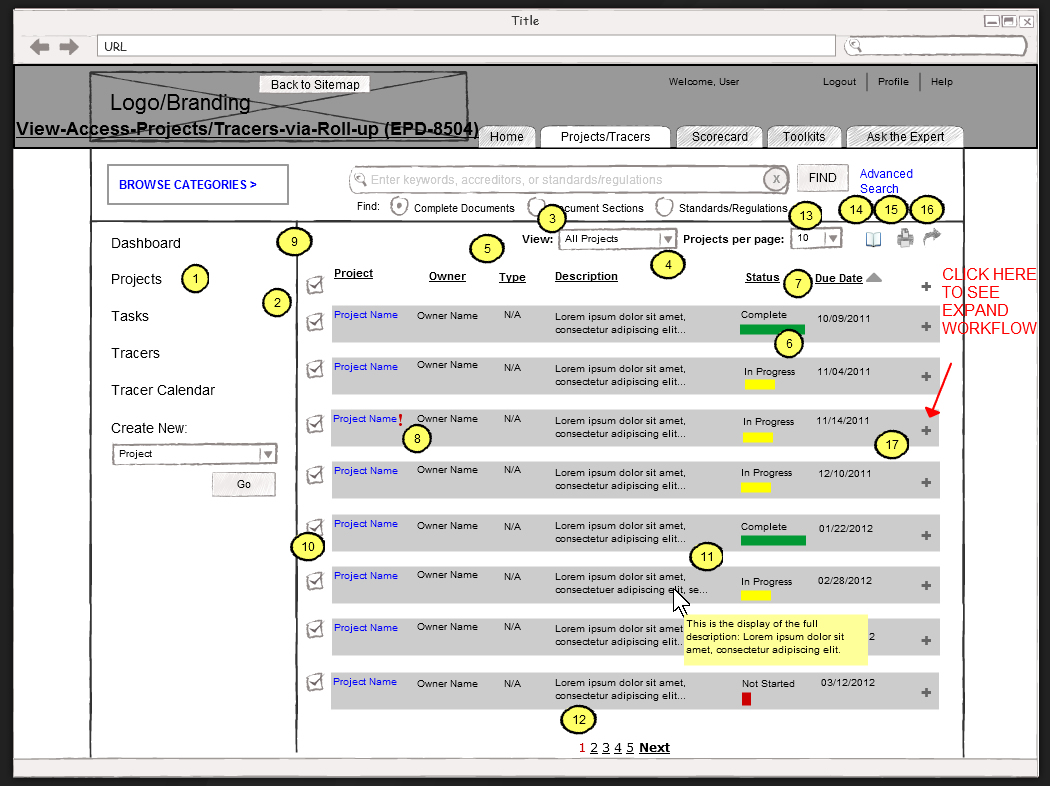Expand the row due 10/09/2011
The width and height of the screenshot is (1050, 786).
926,327
